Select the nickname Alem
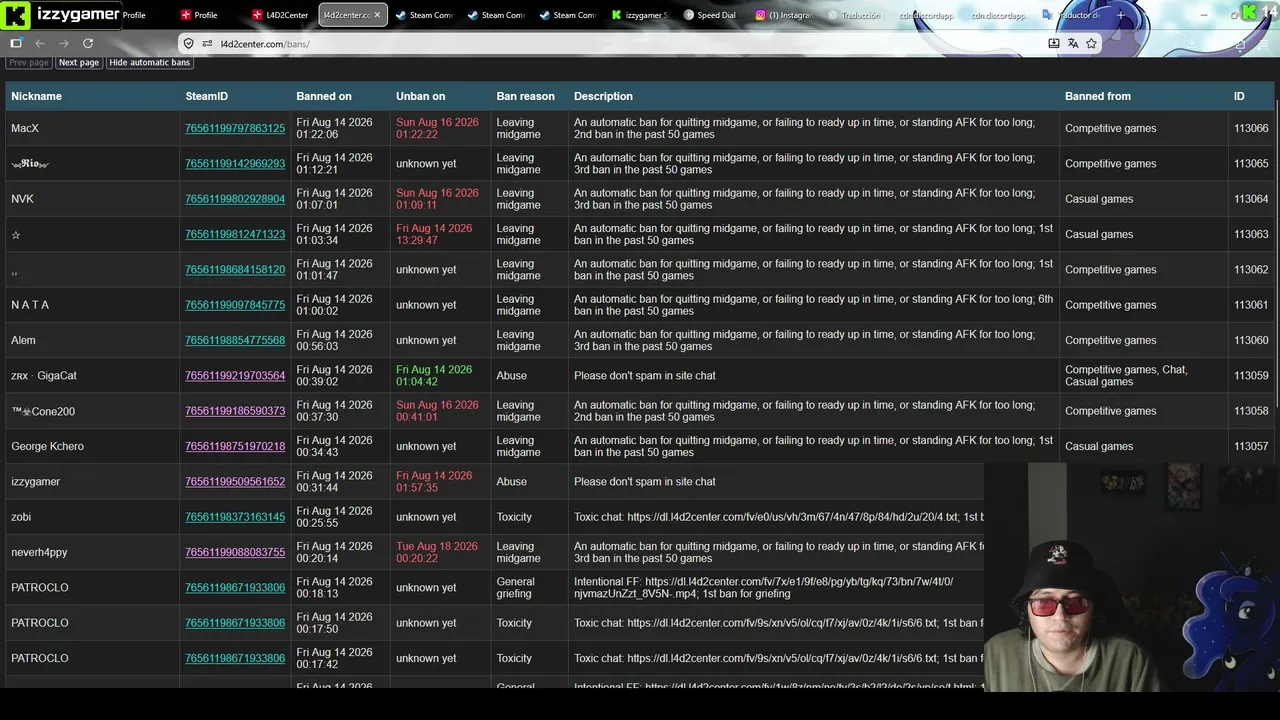1280x720 pixels. point(23,341)
